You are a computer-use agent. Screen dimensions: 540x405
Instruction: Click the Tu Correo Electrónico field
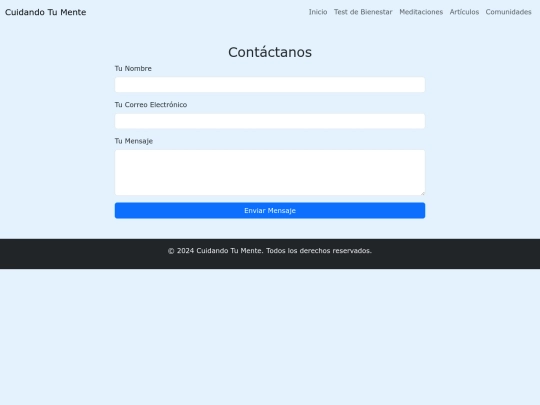click(270, 121)
